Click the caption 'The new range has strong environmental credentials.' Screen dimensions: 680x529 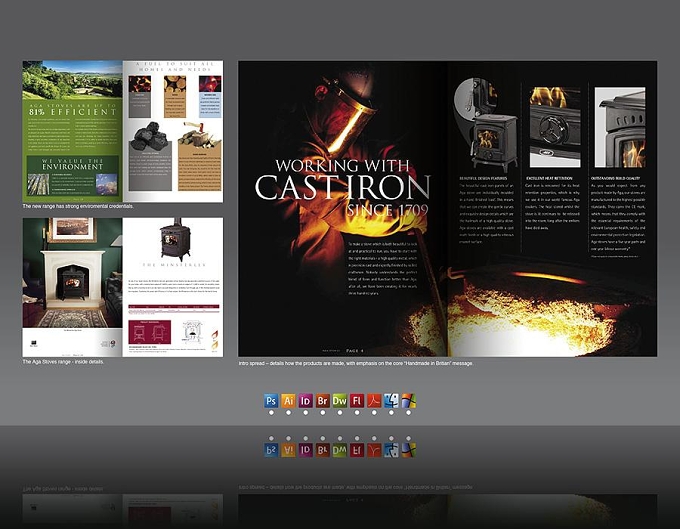(78, 206)
